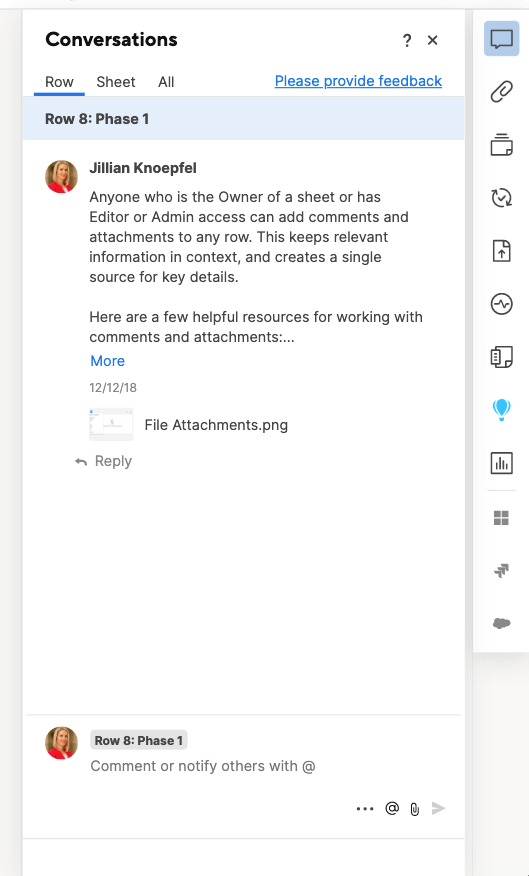Click the File Attachments.png thumbnail
The image size is (529, 876).
point(111,425)
